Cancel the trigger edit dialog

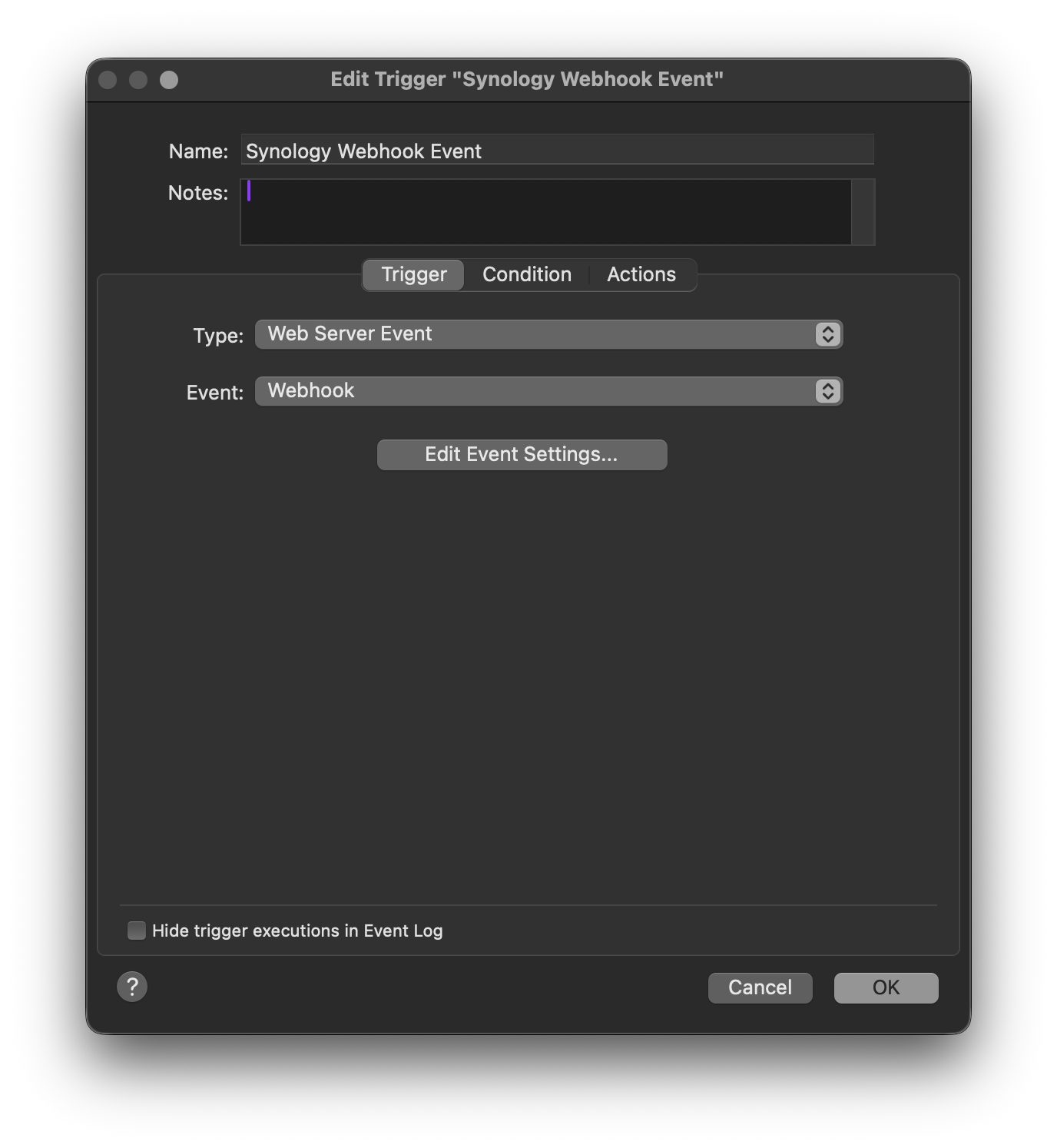(x=760, y=987)
